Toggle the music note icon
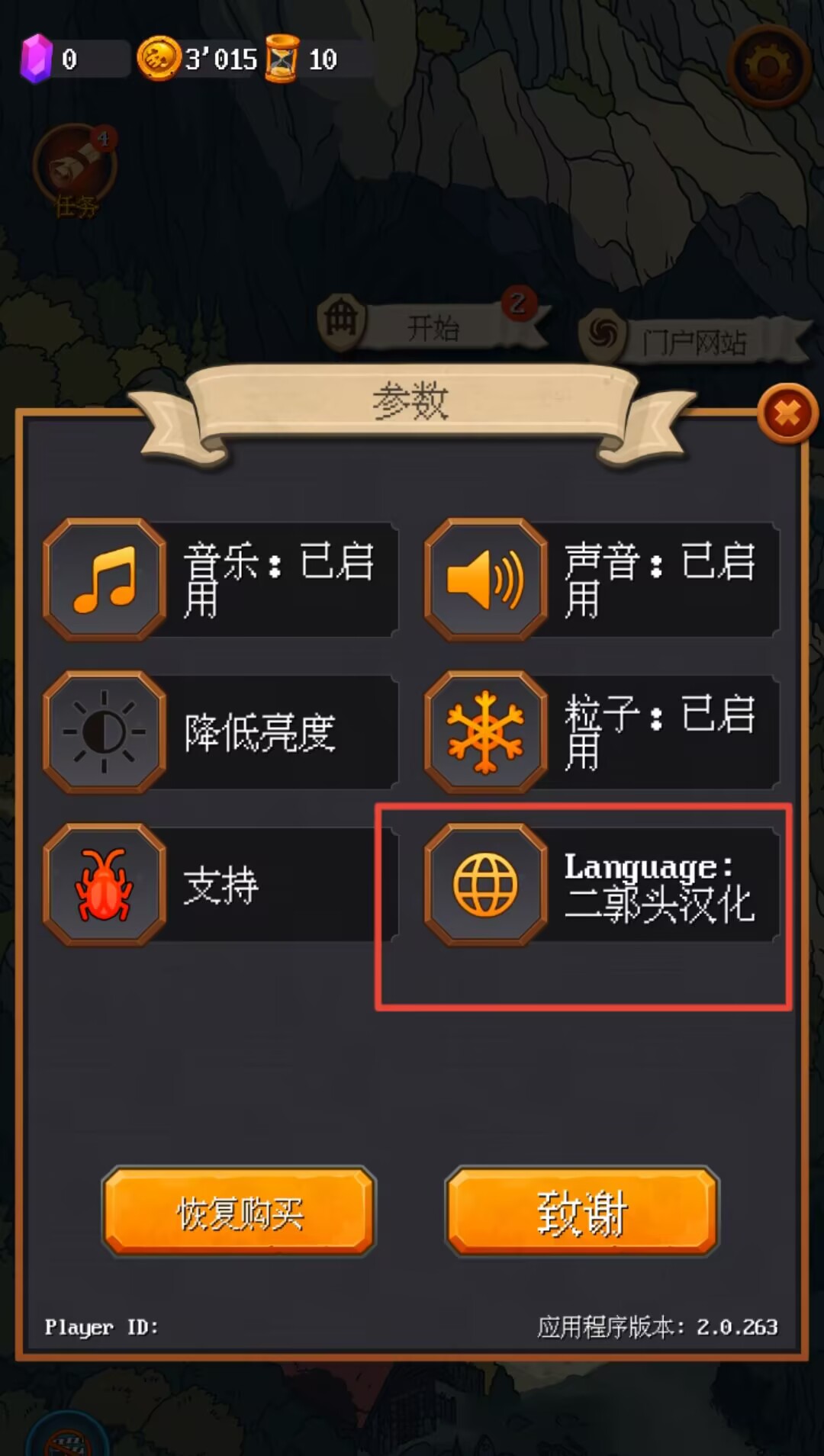Screen dimensions: 824x1456 pyautogui.click(x=105, y=580)
